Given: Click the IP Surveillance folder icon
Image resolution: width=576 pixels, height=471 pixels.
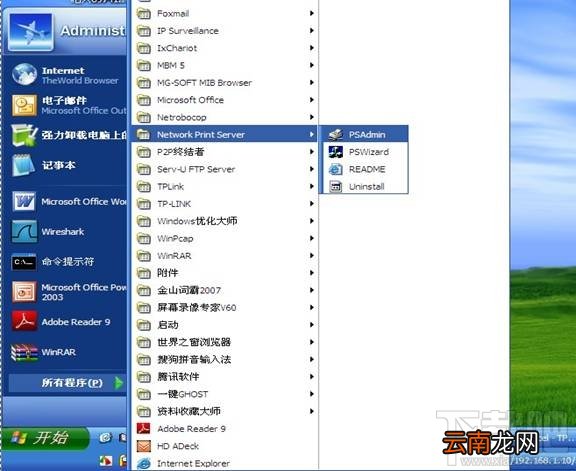Looking at the screenshot, I should point(144,31).
